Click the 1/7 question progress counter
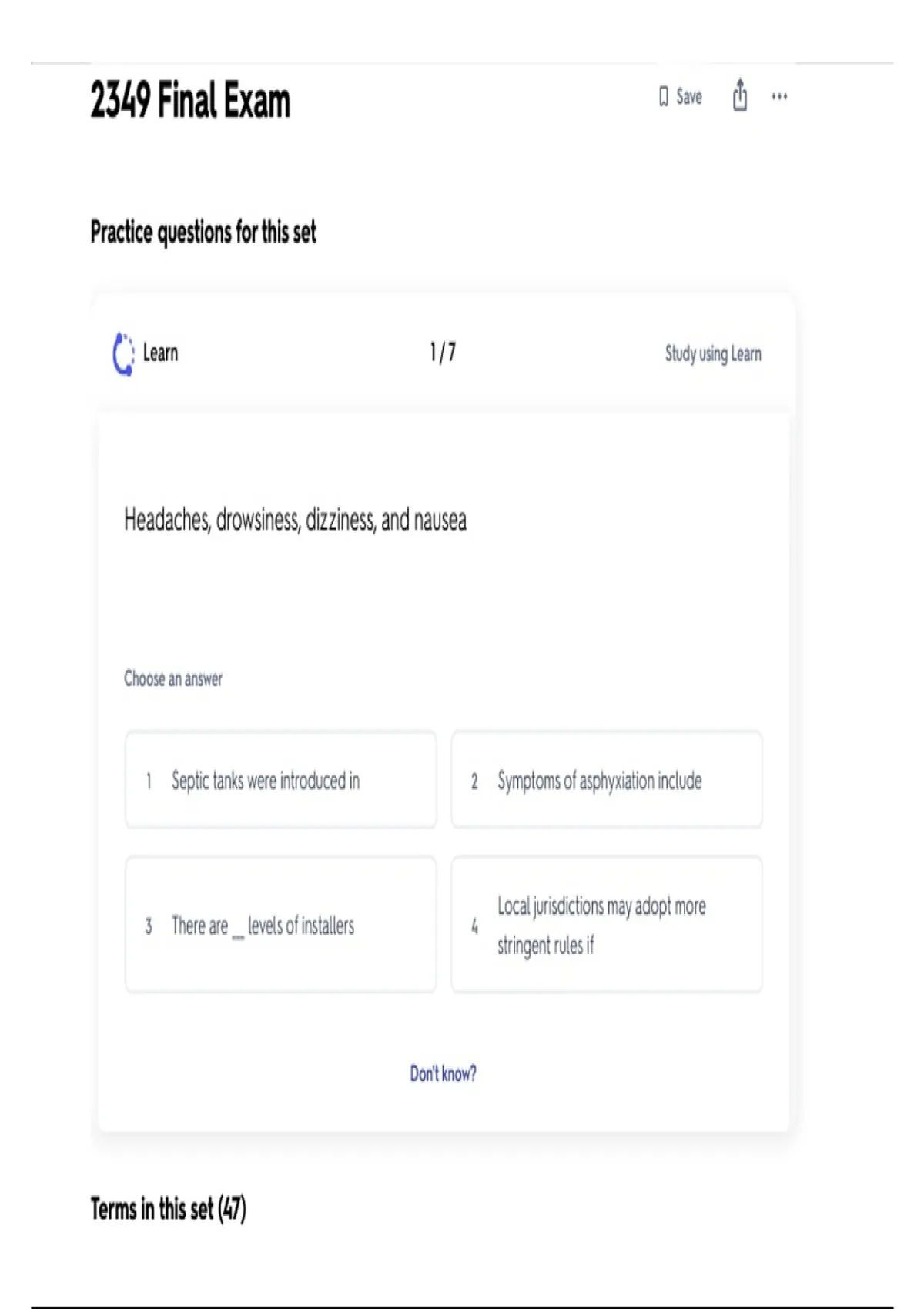 pyautogui.click(x=443, y=353)
